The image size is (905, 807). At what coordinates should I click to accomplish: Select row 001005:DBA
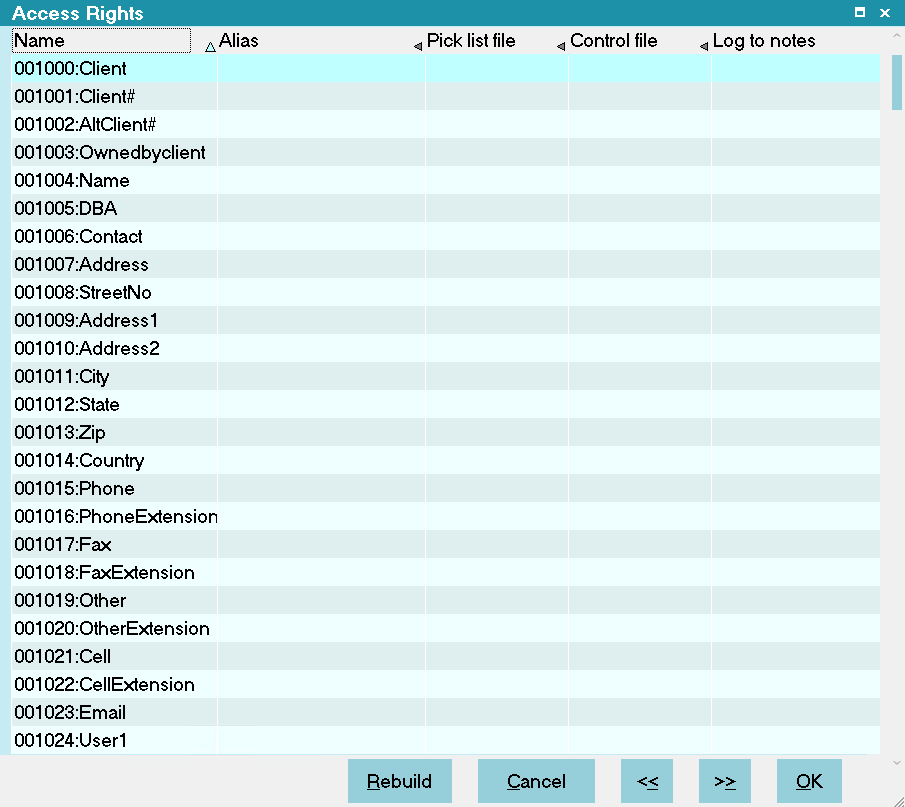pos(446,208)
